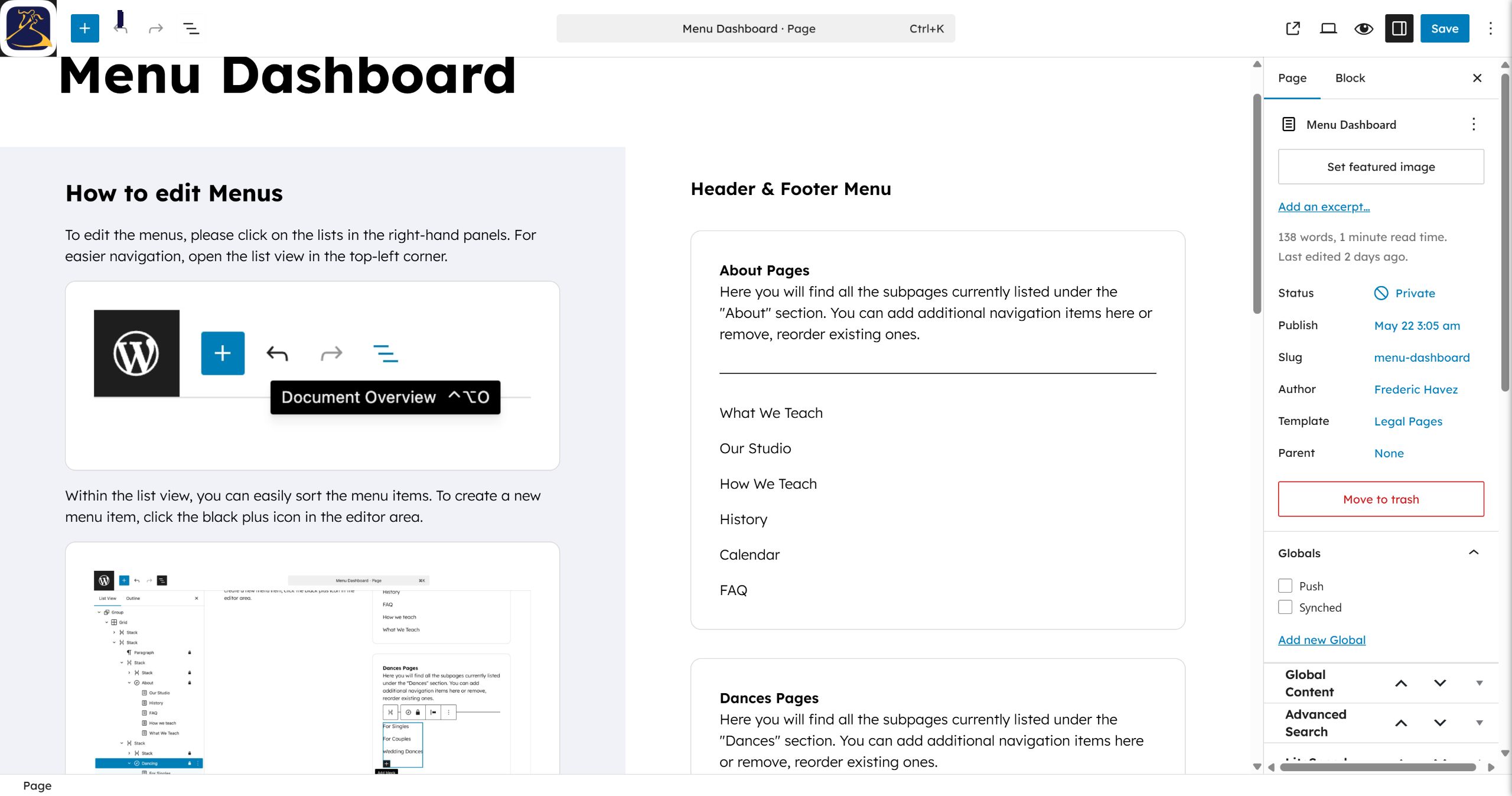Click How to edit Menus heading
Screen dimensions: 1512x796
(x=174, y=193)
